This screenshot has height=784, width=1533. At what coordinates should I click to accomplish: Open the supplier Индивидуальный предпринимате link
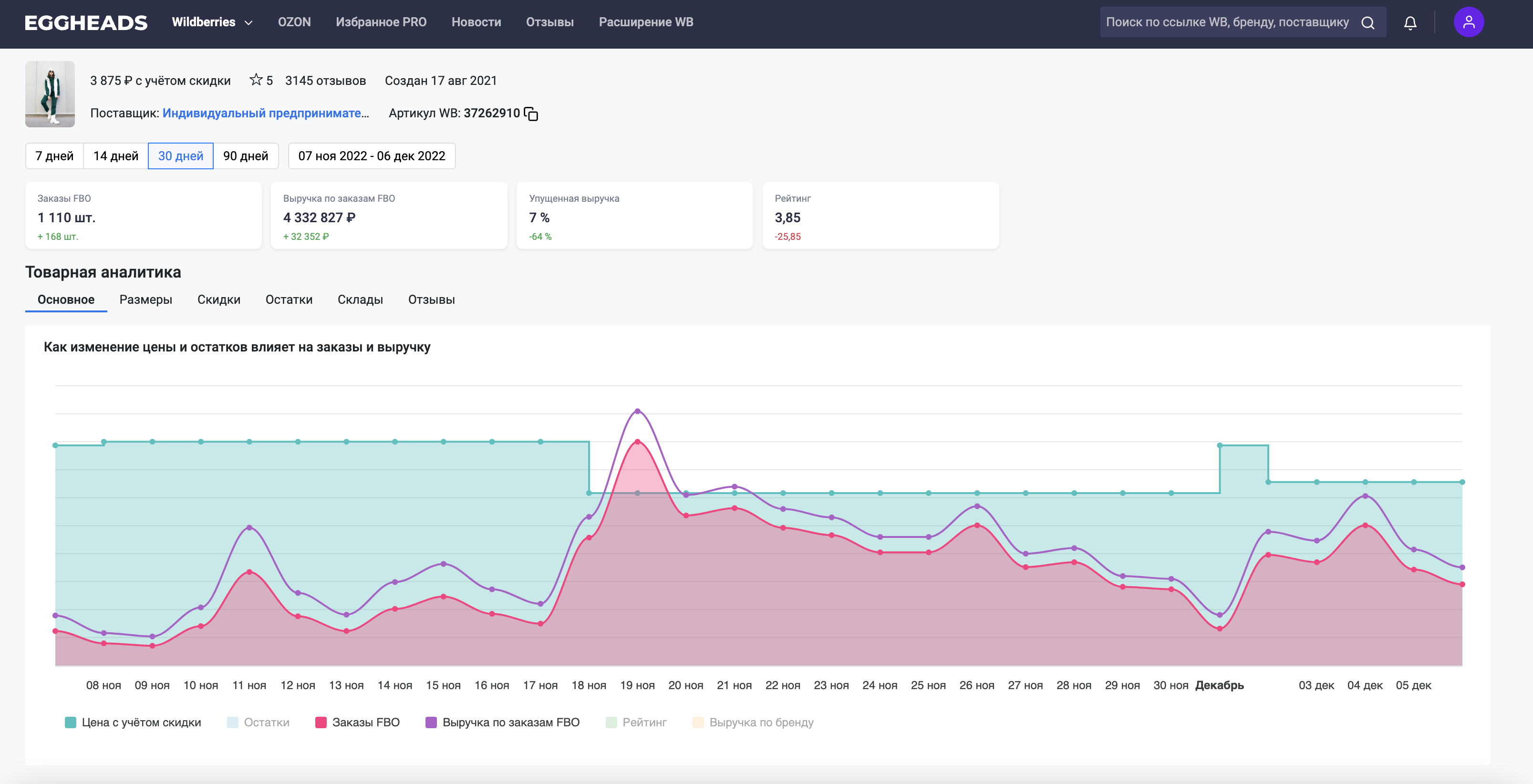265,113
